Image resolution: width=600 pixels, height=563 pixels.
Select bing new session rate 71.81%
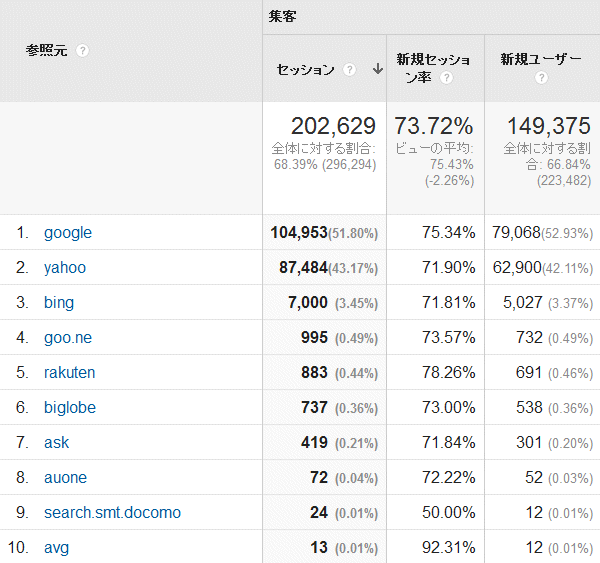[448, 303]
